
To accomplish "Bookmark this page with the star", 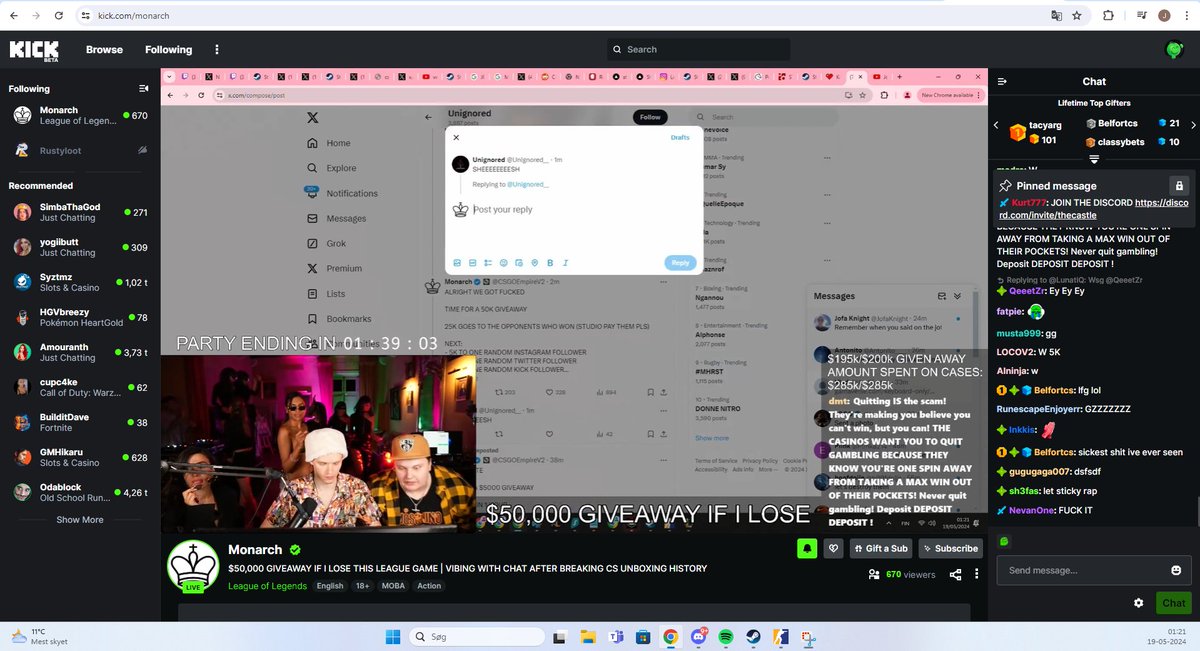I will pyautogui.click(x=1077, y=16).
